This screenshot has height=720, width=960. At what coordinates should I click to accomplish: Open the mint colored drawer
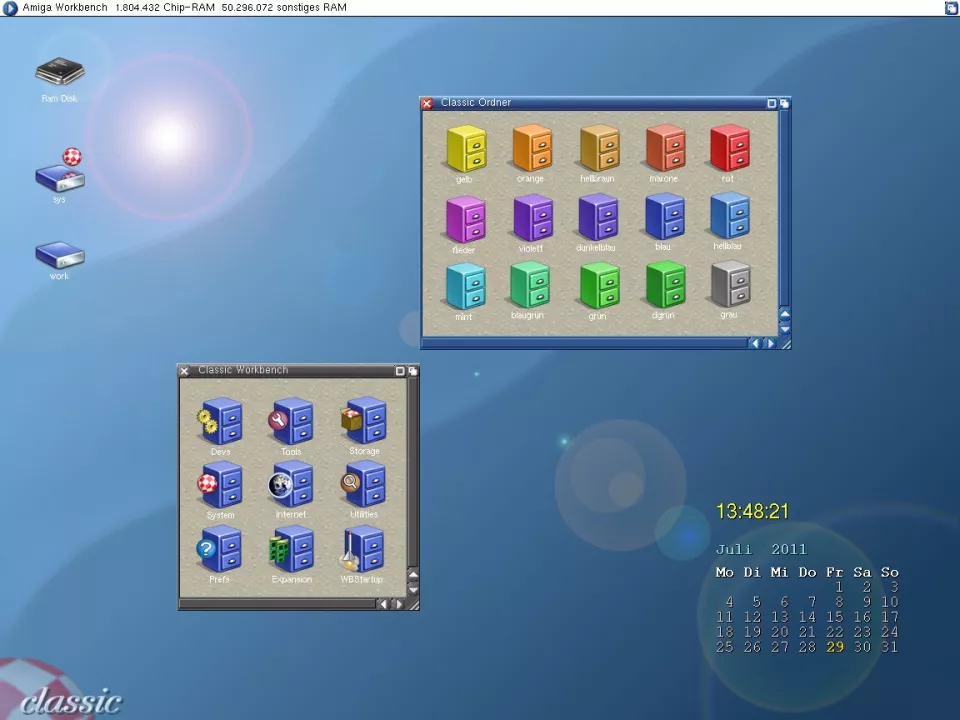[x=465, y=288]
